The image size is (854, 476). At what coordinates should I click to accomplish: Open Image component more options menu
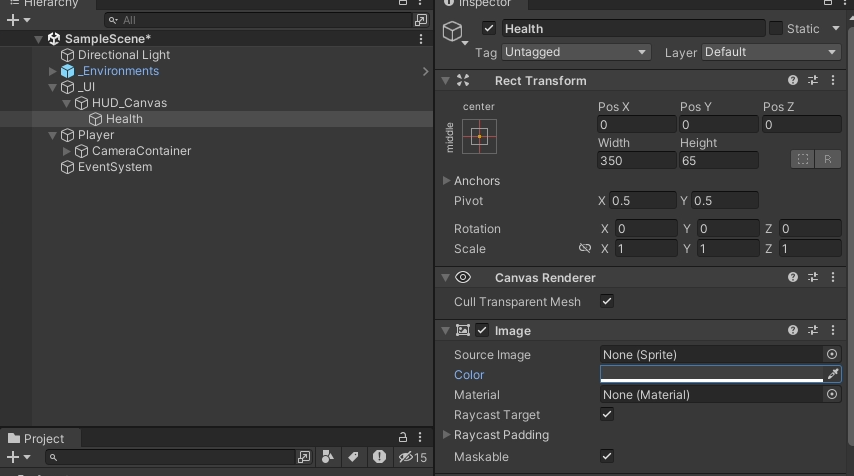tap(833, 330)
